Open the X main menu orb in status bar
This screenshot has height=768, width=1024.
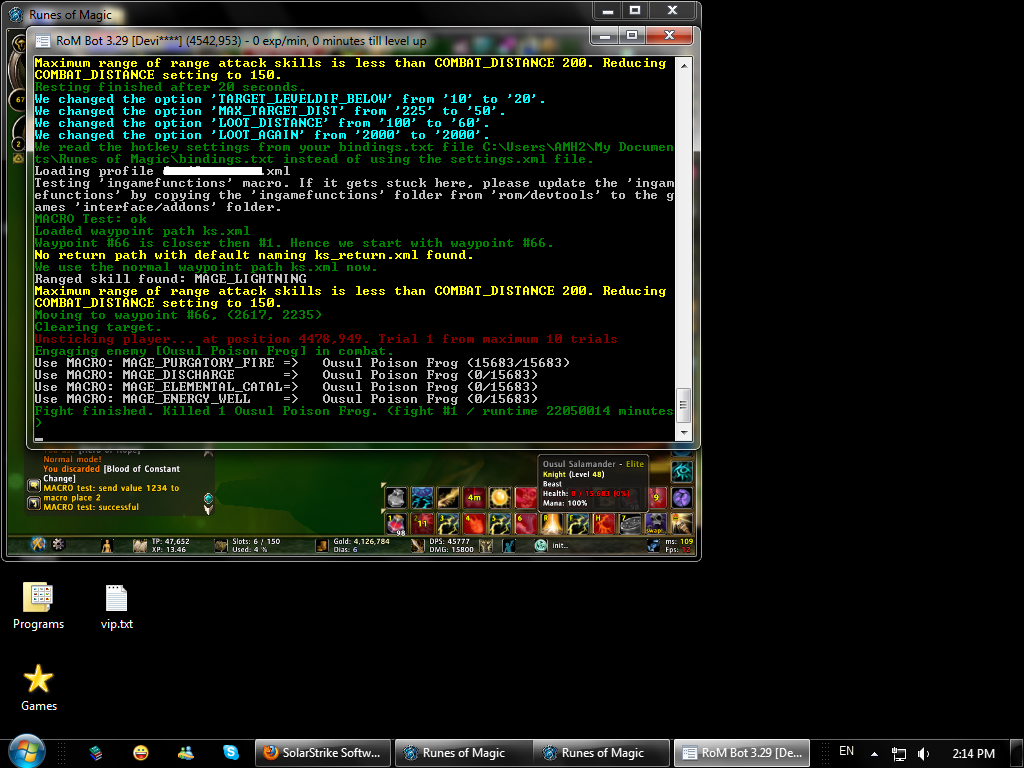click(38, 544)
